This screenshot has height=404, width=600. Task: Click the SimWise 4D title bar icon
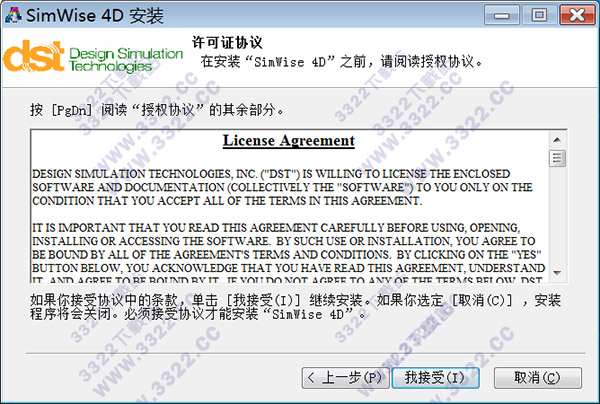(13, 15)
